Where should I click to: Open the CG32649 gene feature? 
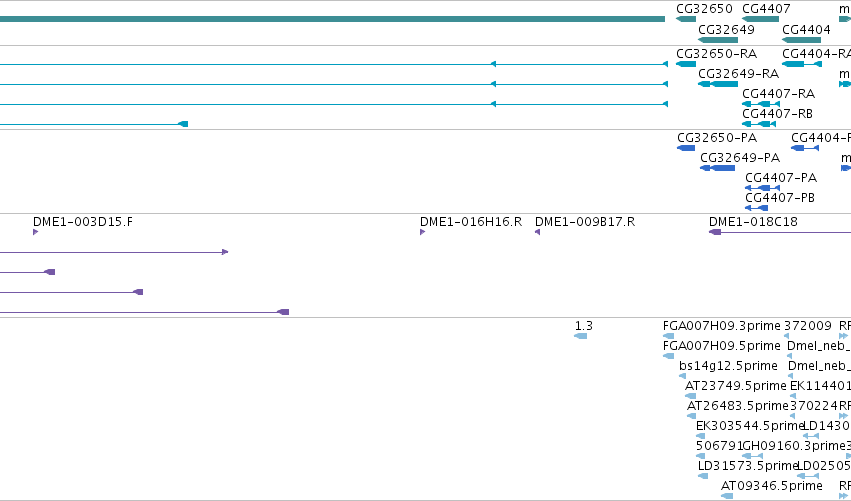point(717,40)
